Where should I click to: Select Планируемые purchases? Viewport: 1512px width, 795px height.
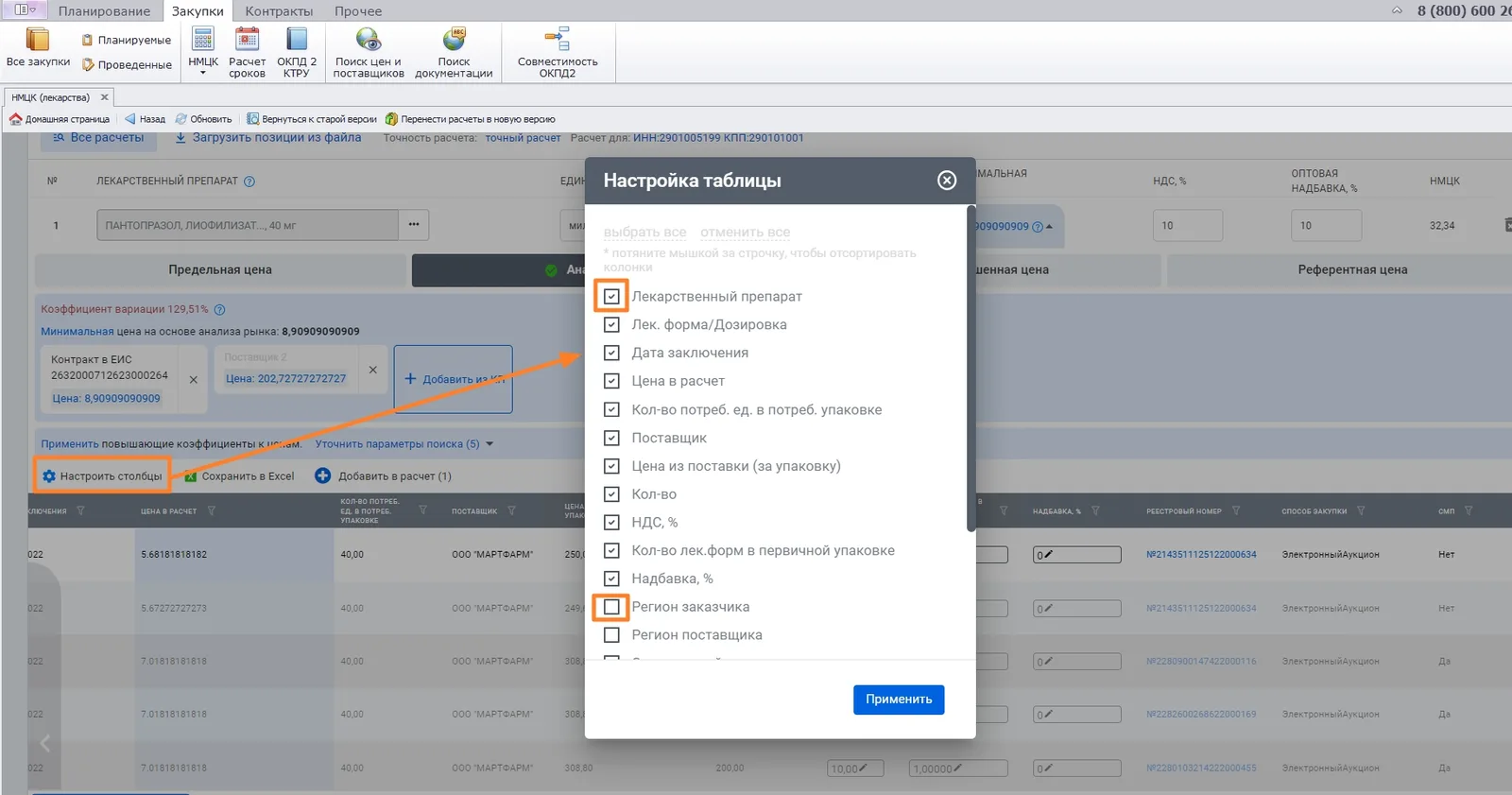pyautogui.click(x=127, y=40)
